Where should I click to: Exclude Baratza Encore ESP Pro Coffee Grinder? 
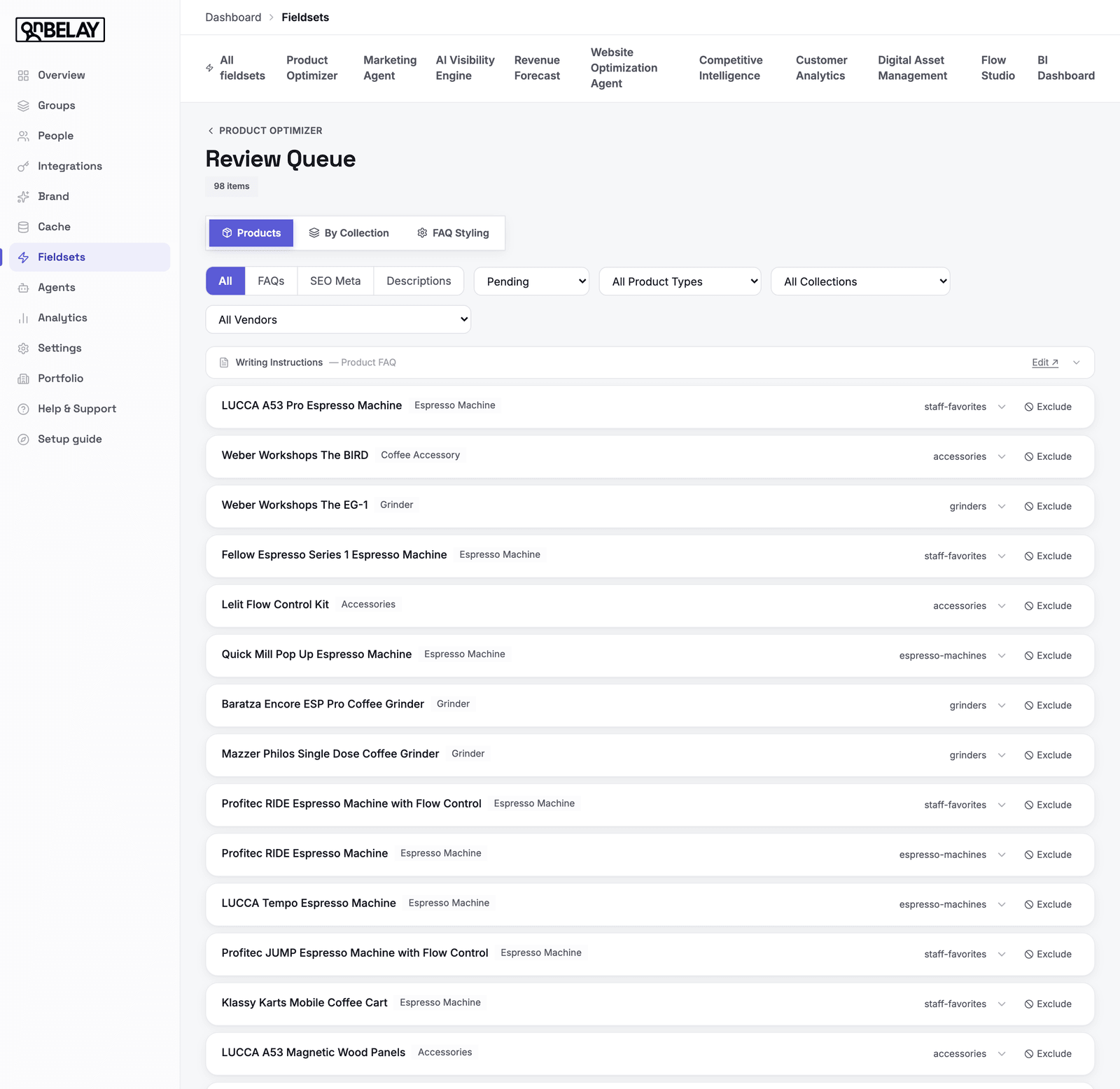click(1048, 705)
